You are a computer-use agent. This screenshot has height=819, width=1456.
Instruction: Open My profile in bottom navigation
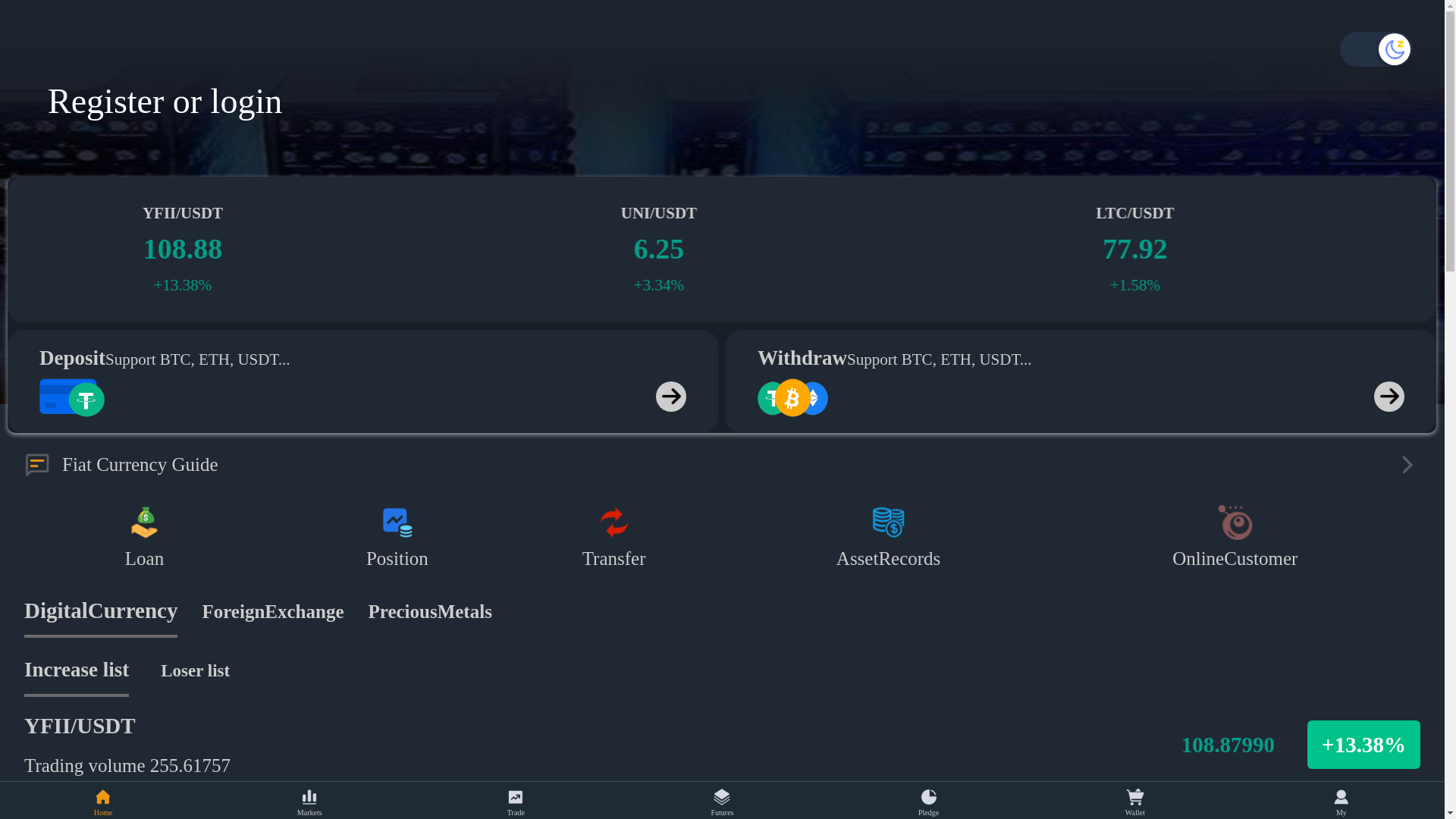tap(1341, 802)
